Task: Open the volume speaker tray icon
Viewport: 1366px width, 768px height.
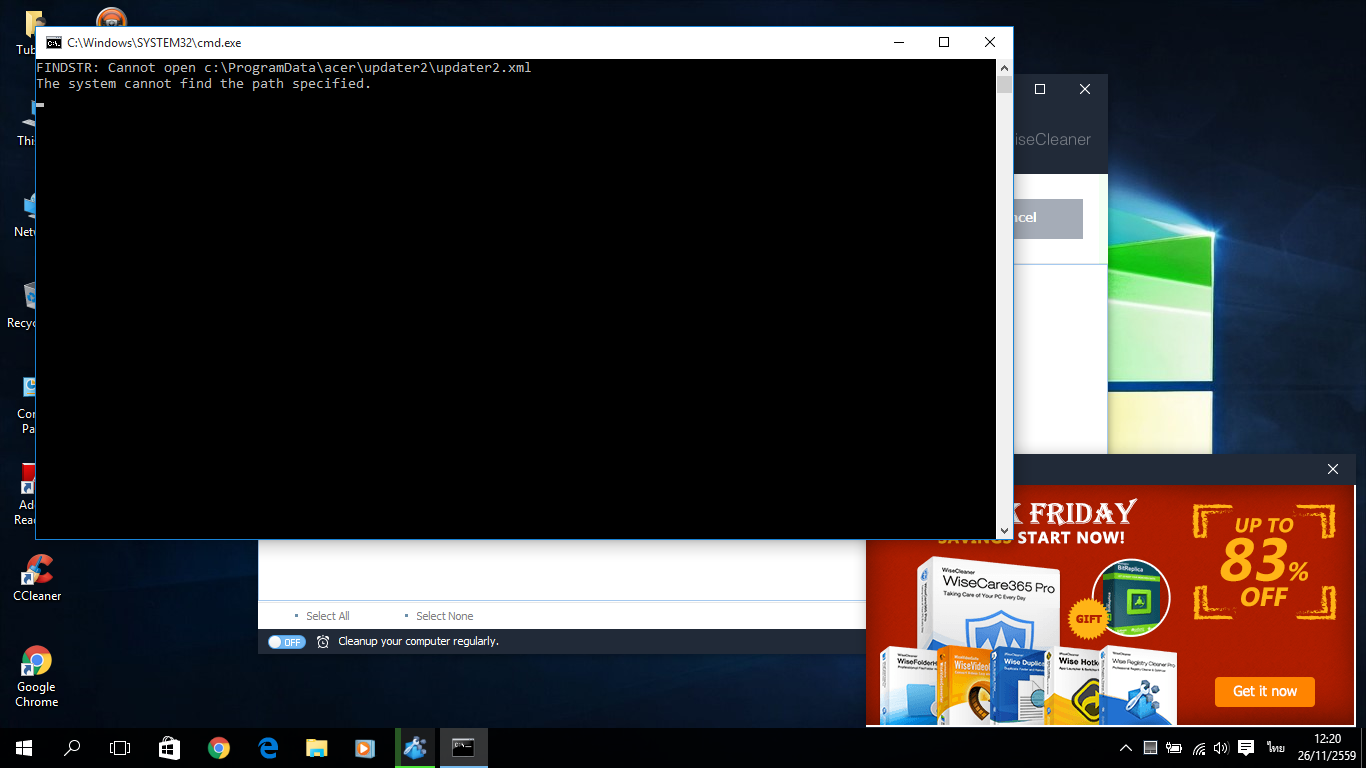Action: click(x=1222, y=748)
